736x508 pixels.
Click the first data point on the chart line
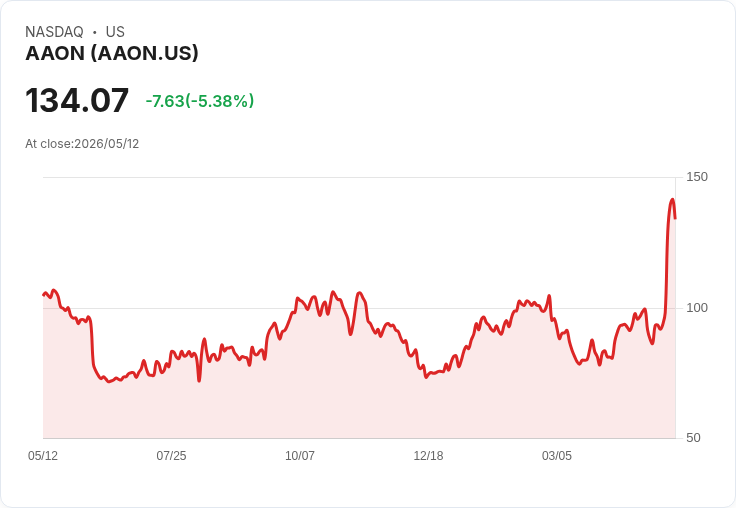tap(44, 295)
